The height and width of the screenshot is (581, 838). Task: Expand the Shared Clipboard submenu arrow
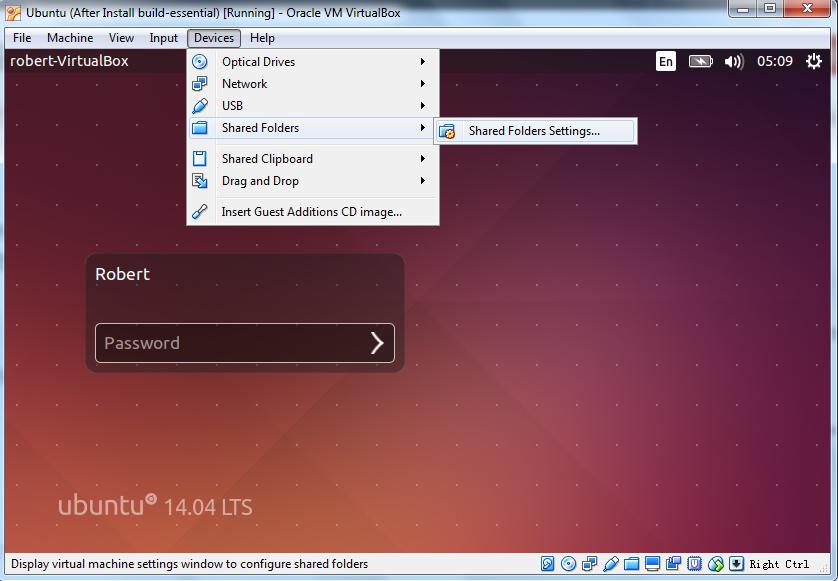(423, 159)
